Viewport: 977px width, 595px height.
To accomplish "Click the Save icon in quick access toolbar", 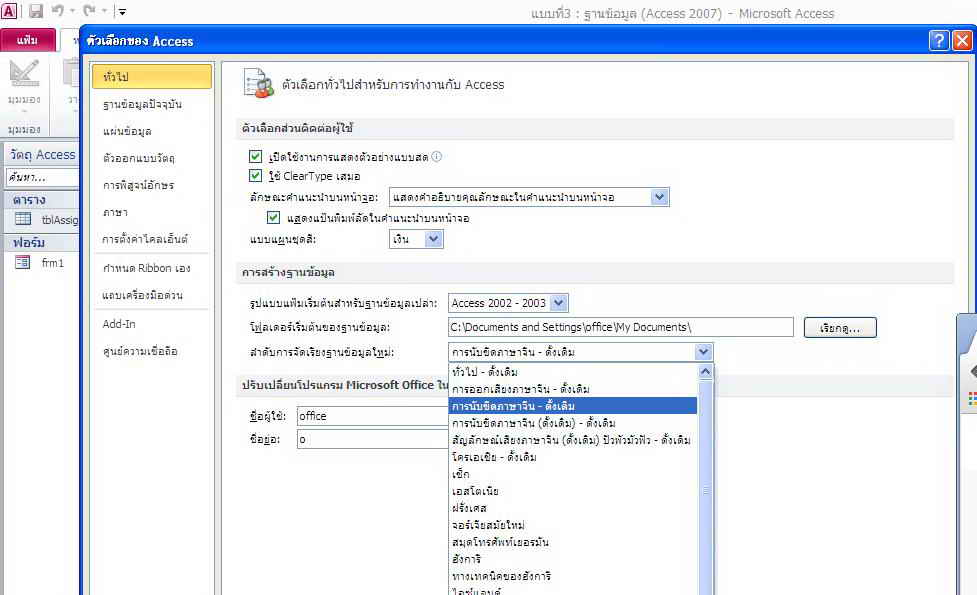I will [x=36, y=11].
